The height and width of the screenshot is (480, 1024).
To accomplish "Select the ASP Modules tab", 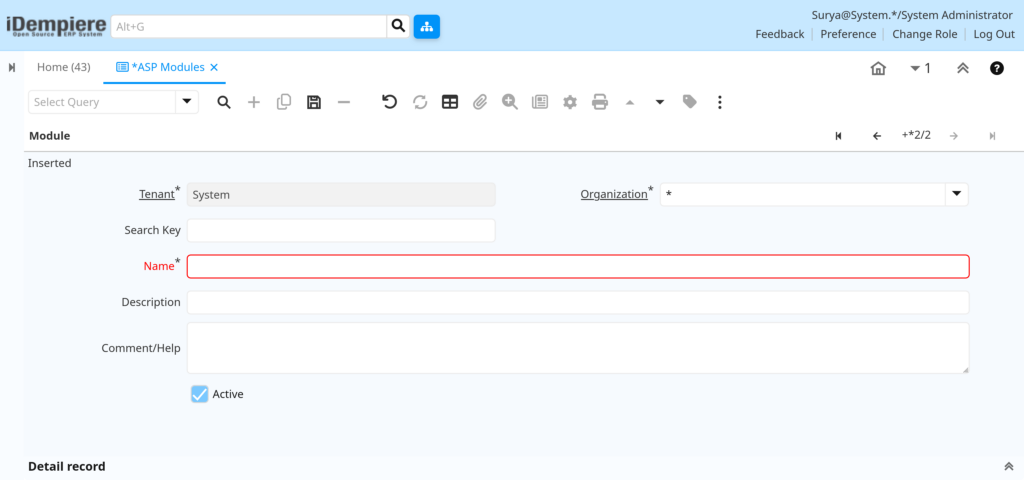I will pyautogui.click(x=161, y=67).
